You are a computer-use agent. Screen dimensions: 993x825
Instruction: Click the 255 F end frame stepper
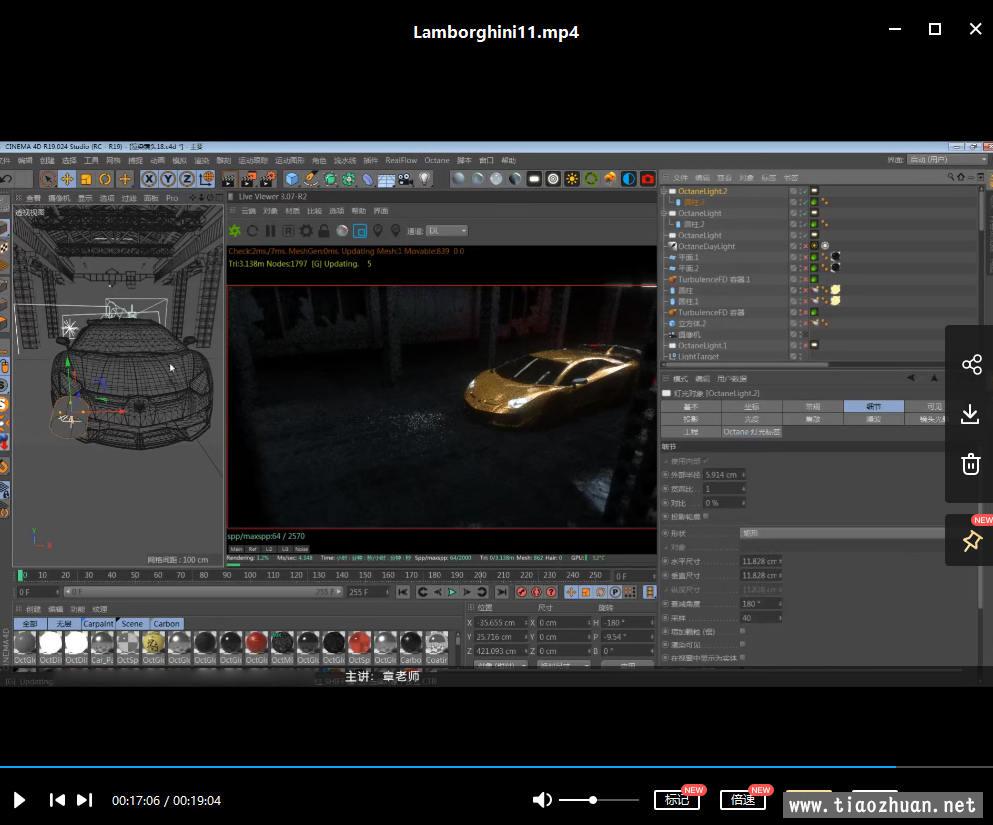click(388, 592)
